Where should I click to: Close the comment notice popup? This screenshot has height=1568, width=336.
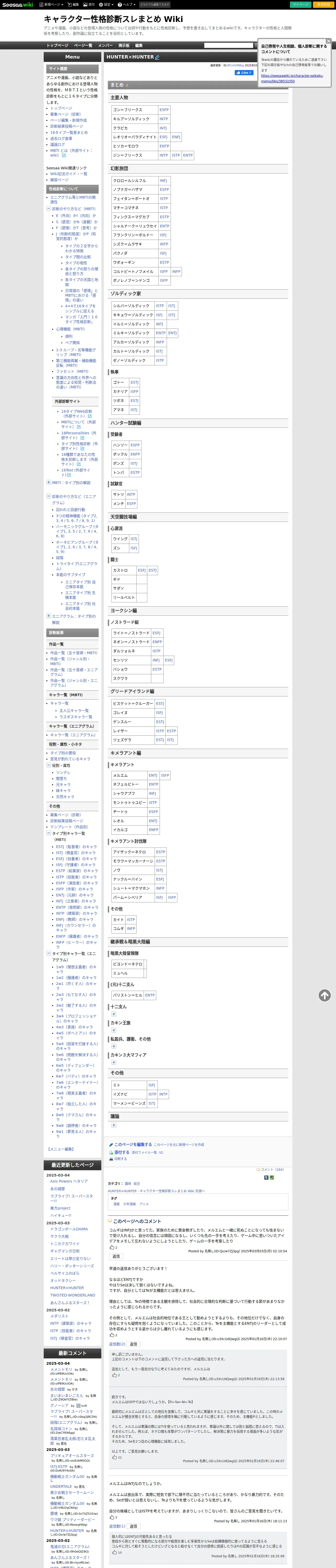[x=328, y=41]
